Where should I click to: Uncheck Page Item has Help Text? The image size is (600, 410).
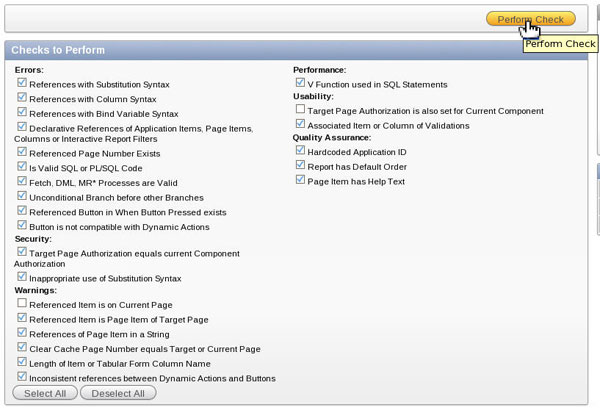[301, 181]
